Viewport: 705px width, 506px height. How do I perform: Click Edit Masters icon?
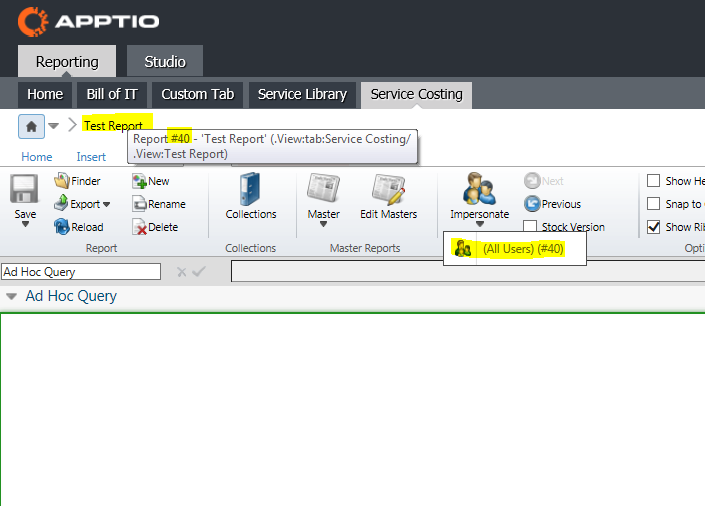point(388,189)
